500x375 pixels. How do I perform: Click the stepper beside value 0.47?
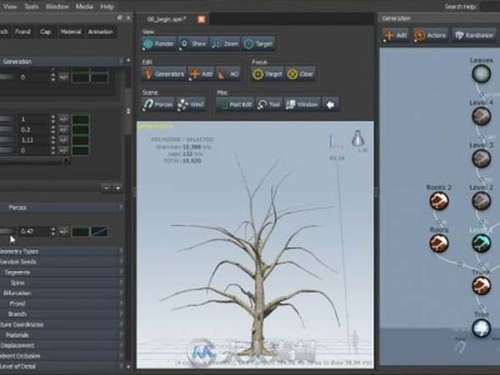pos(53,231)
